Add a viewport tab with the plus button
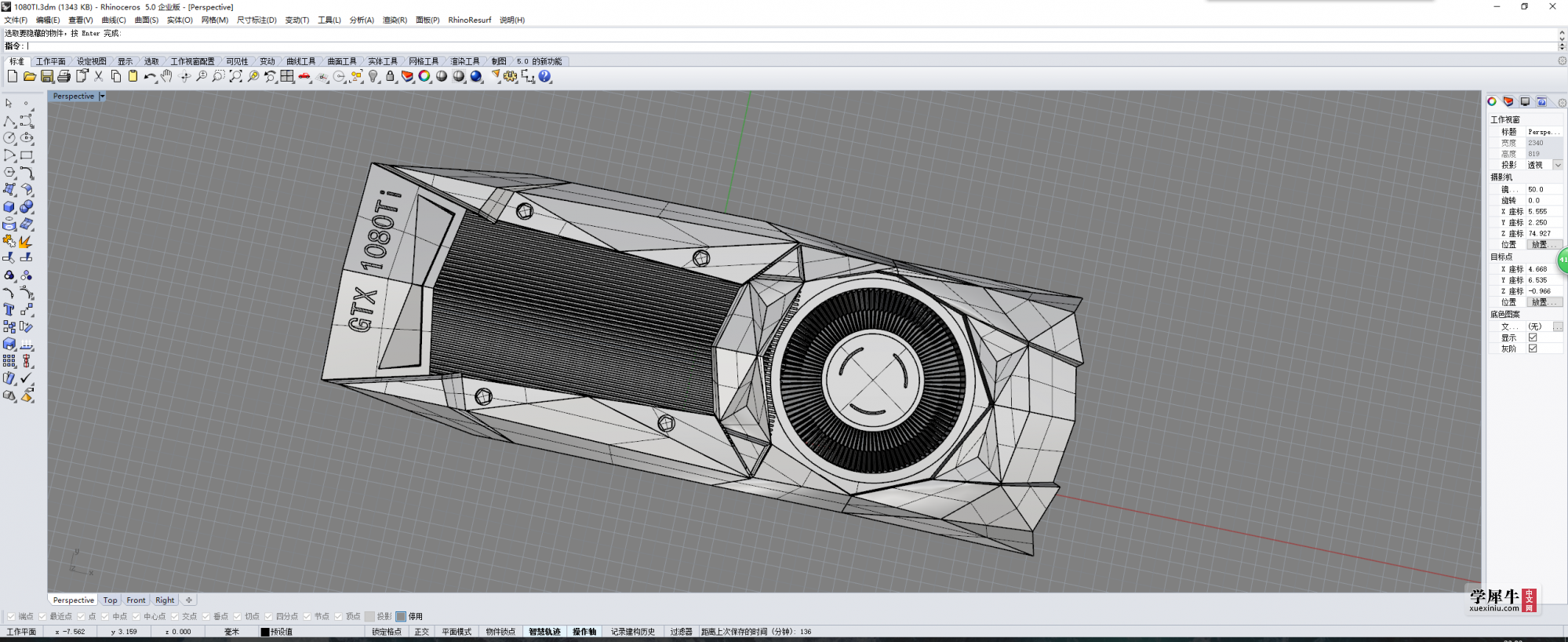 pyautogui.click(x=188, y=600)
